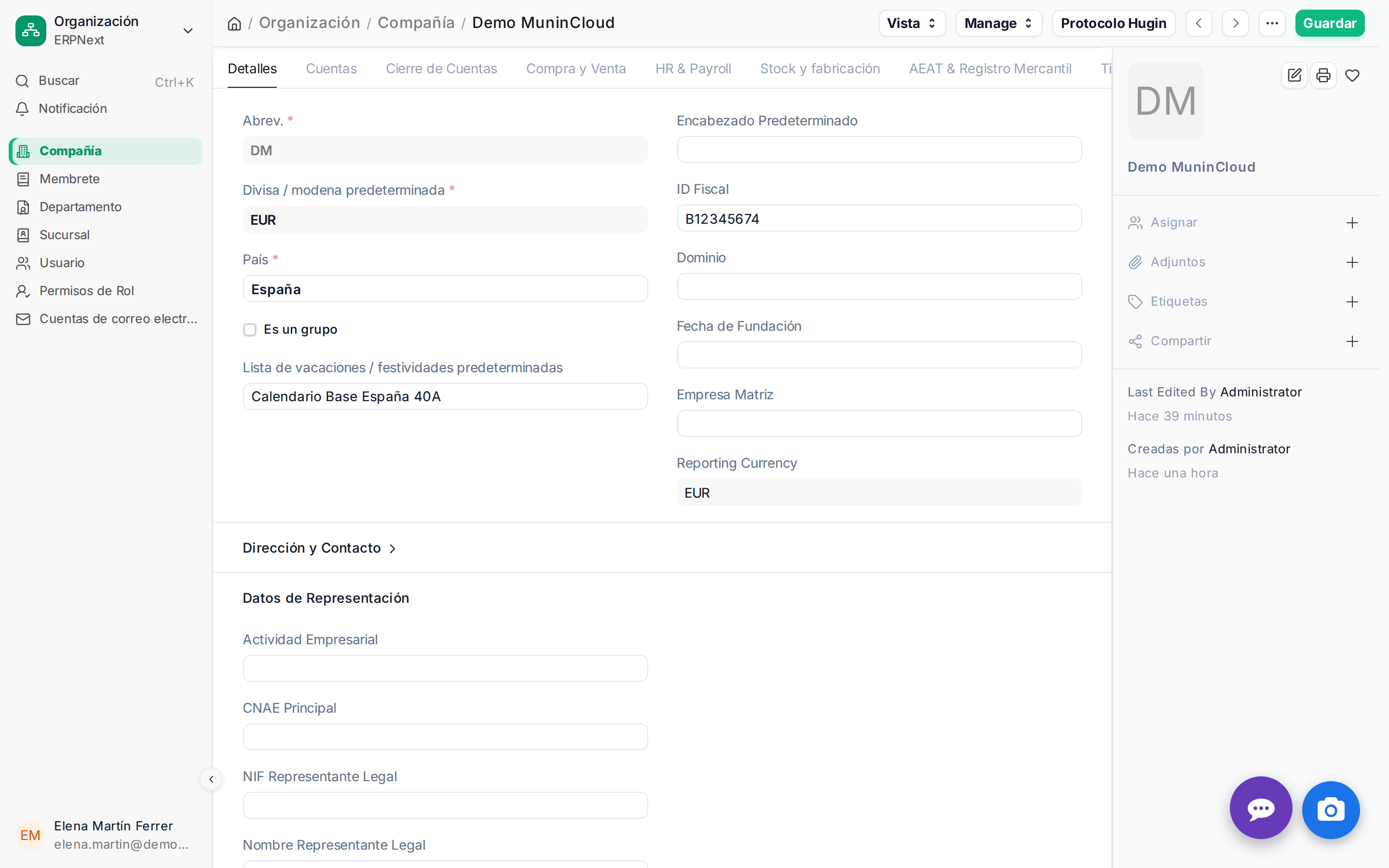1389x868 pixels.
Task: Click the blue camera screenshot button
Action: click(x=1331, y=810)
